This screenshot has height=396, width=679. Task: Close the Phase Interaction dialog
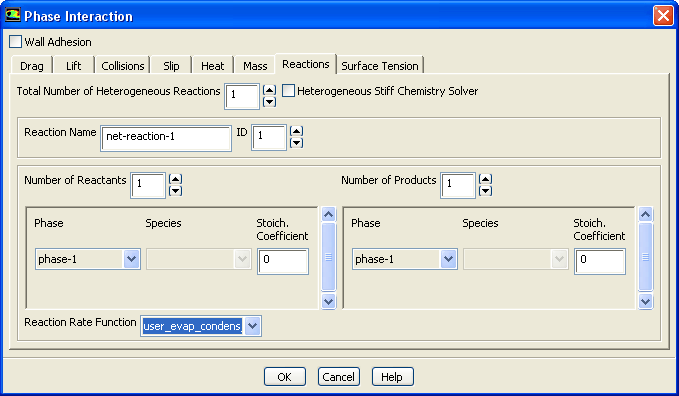[x=663, y=16]
